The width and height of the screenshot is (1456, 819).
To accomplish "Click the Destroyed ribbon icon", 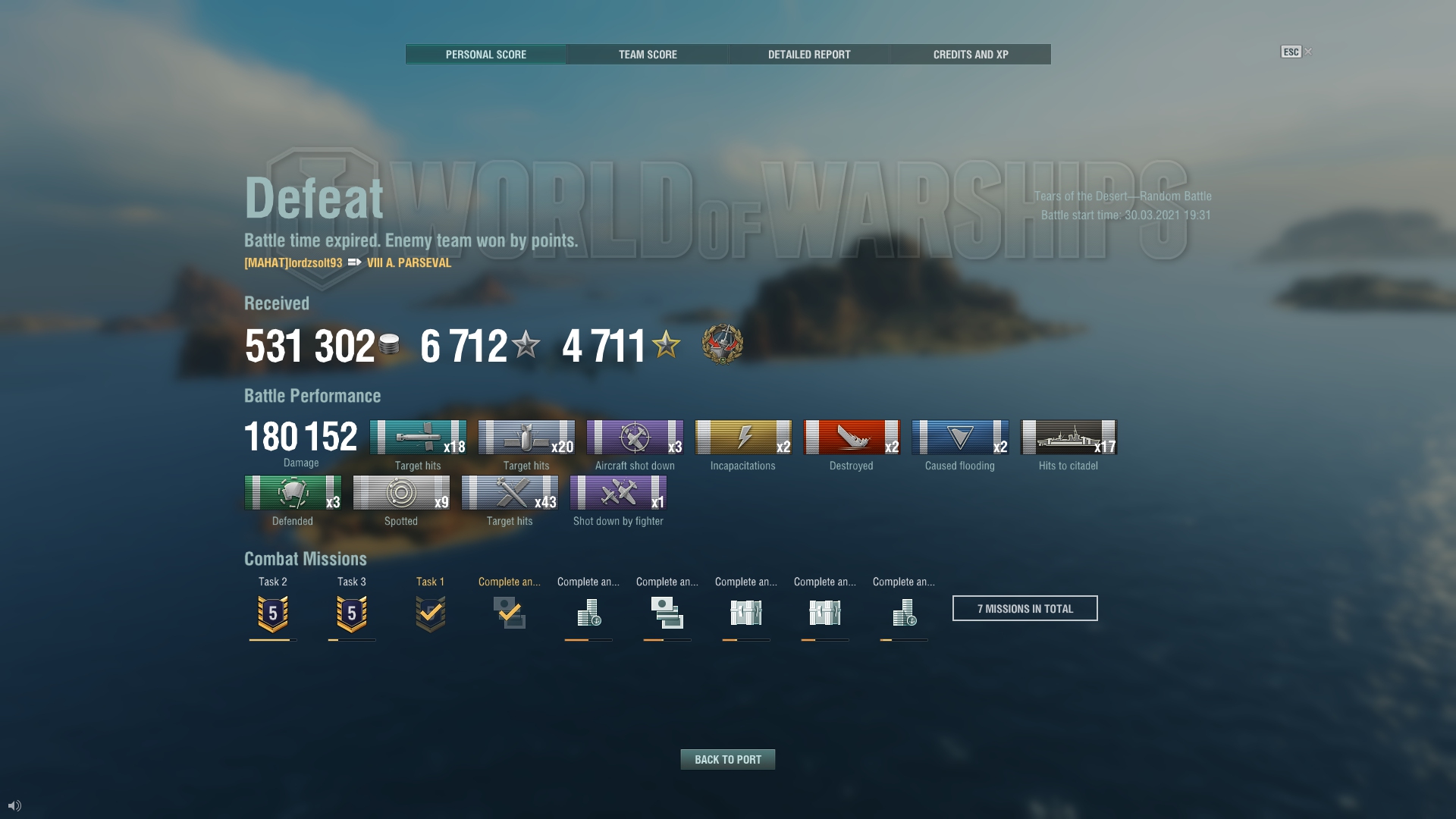I will pyautogui.click(x=852, y=438).
